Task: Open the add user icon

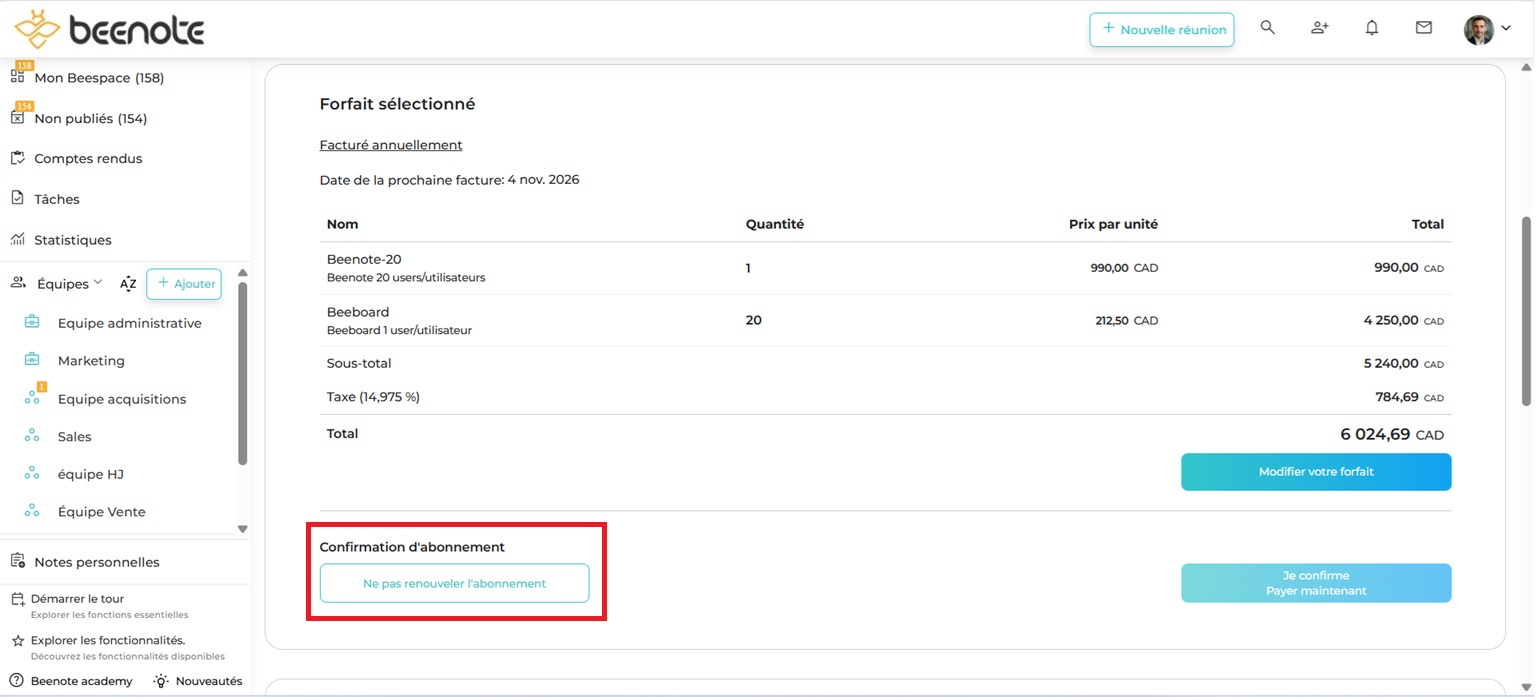Action: (1319, 28)
